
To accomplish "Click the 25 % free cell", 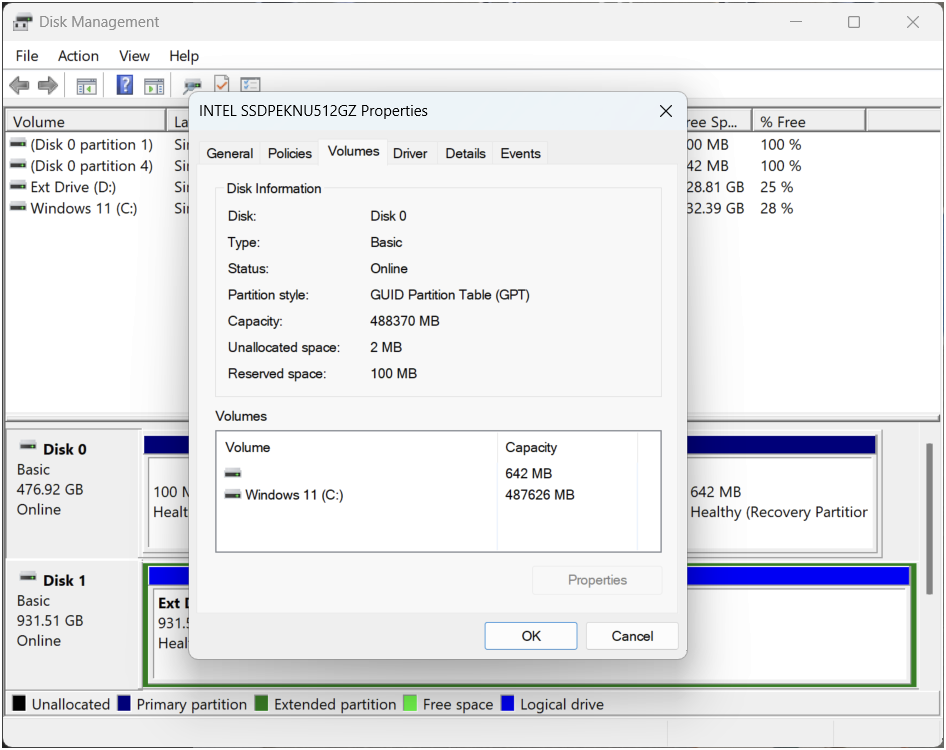I will (x=776, y=187).
